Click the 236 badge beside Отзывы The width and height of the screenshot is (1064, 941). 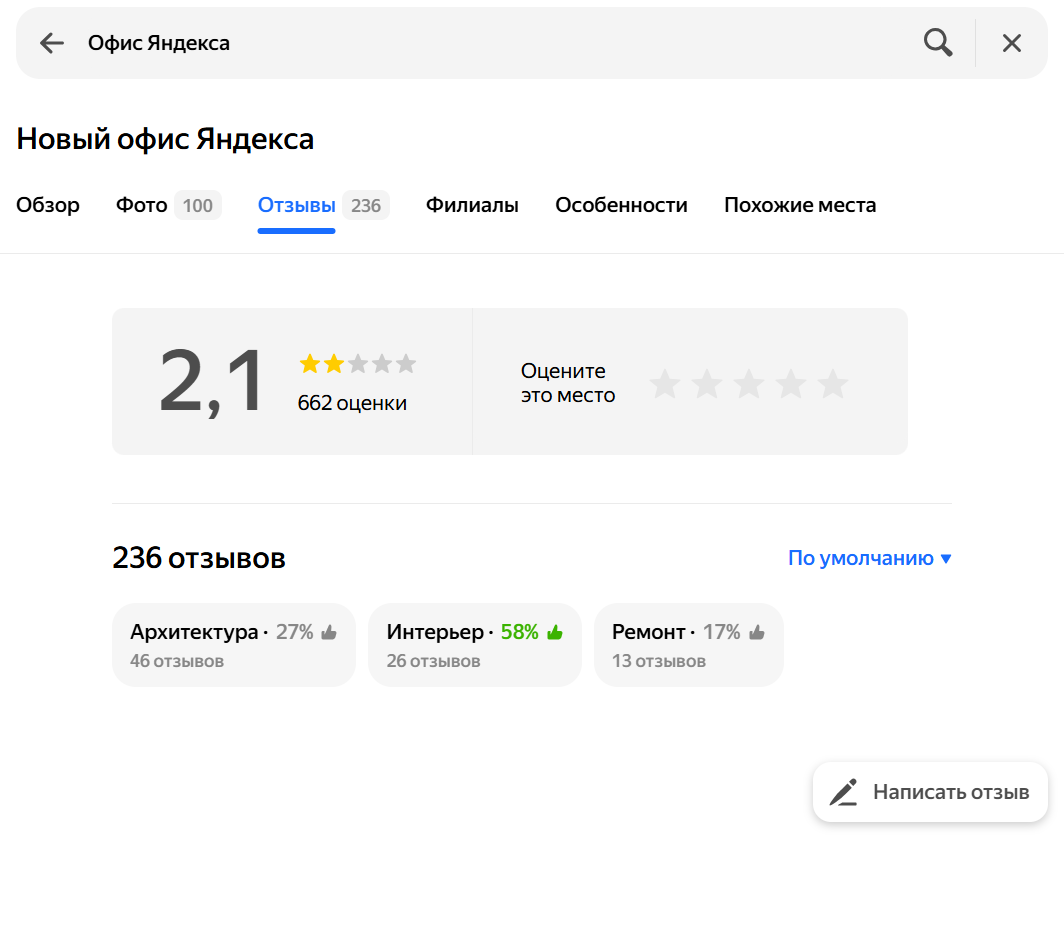coord(366,206)
